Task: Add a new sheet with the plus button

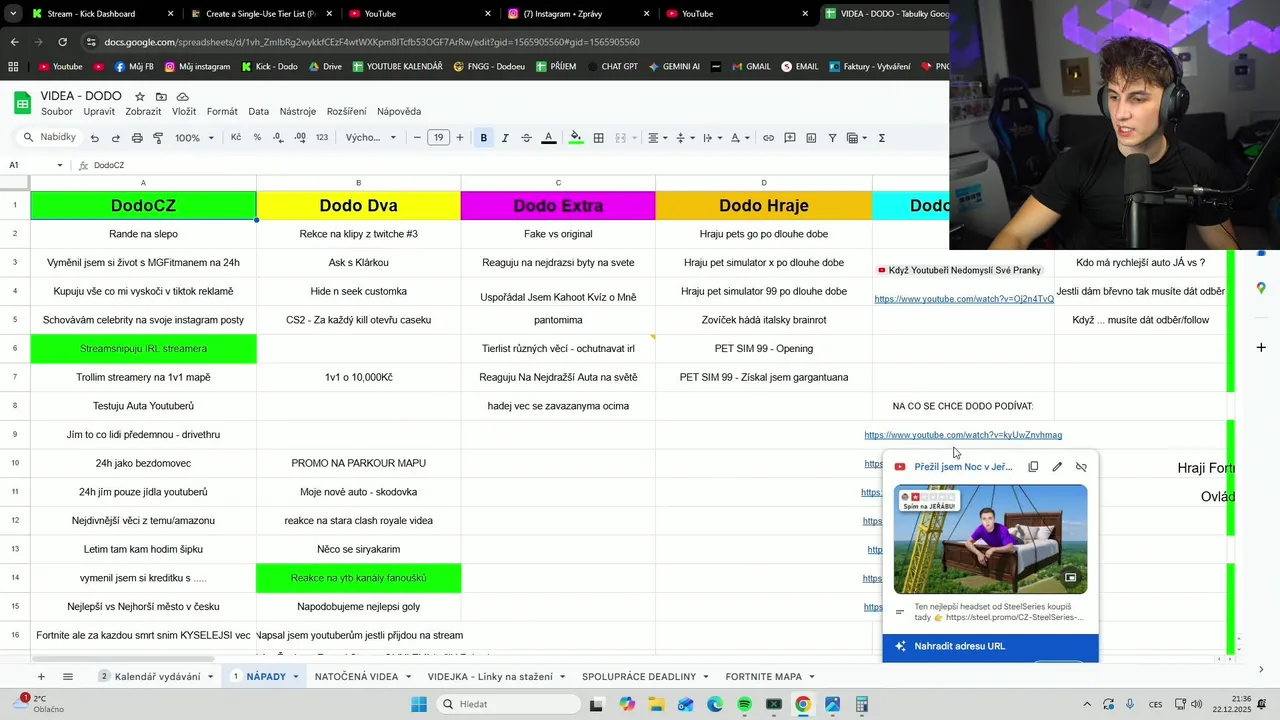Action: coord(41,677)
